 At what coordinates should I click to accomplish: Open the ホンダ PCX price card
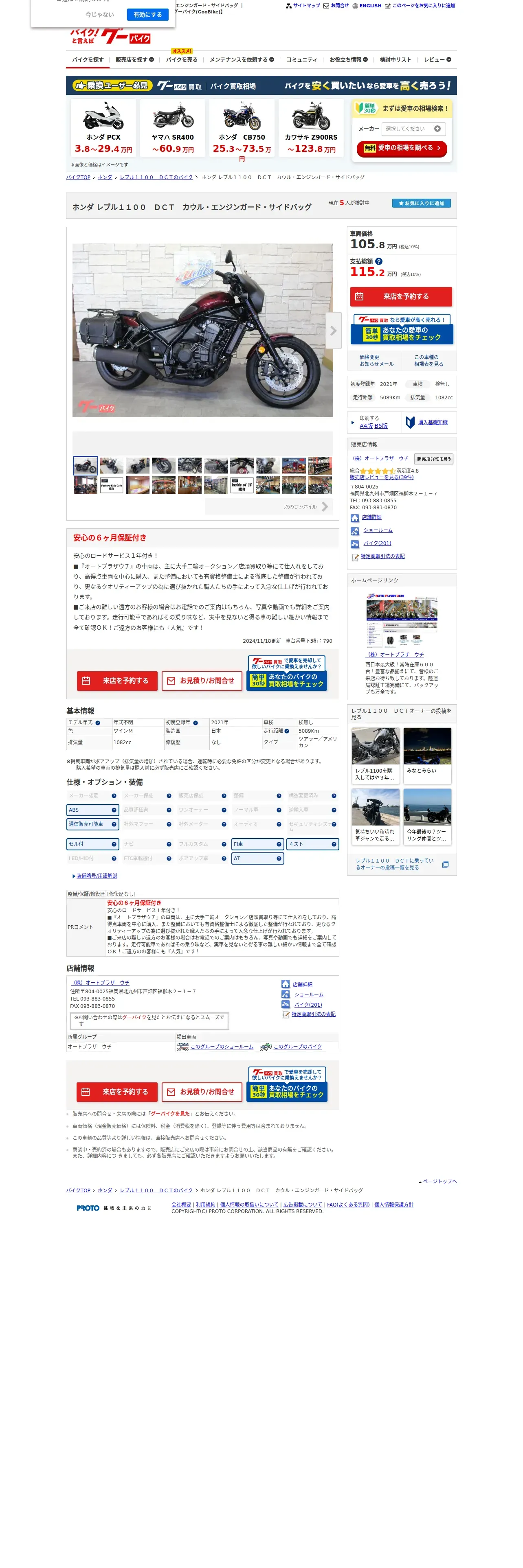[x=103, y=129]
